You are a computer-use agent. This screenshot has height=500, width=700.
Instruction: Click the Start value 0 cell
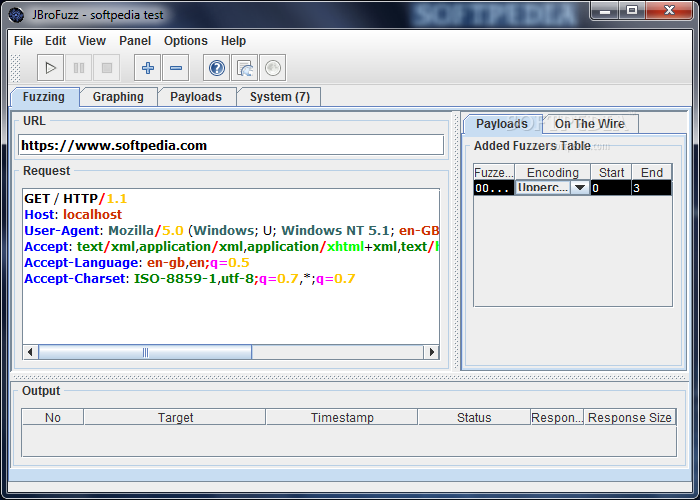coord(611,188)
